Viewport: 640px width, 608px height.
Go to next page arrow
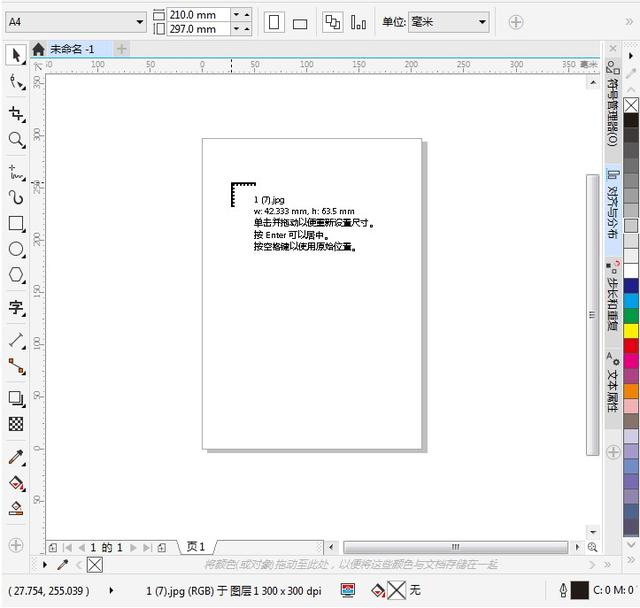(133, 548)
